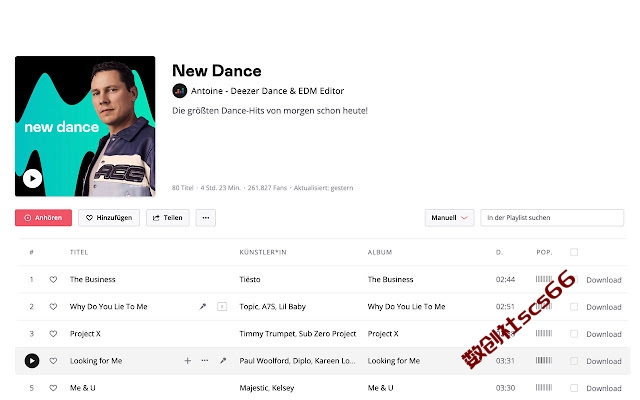Open the Project X album link
This screenshot has height=400, width=640.
point(383,334)
